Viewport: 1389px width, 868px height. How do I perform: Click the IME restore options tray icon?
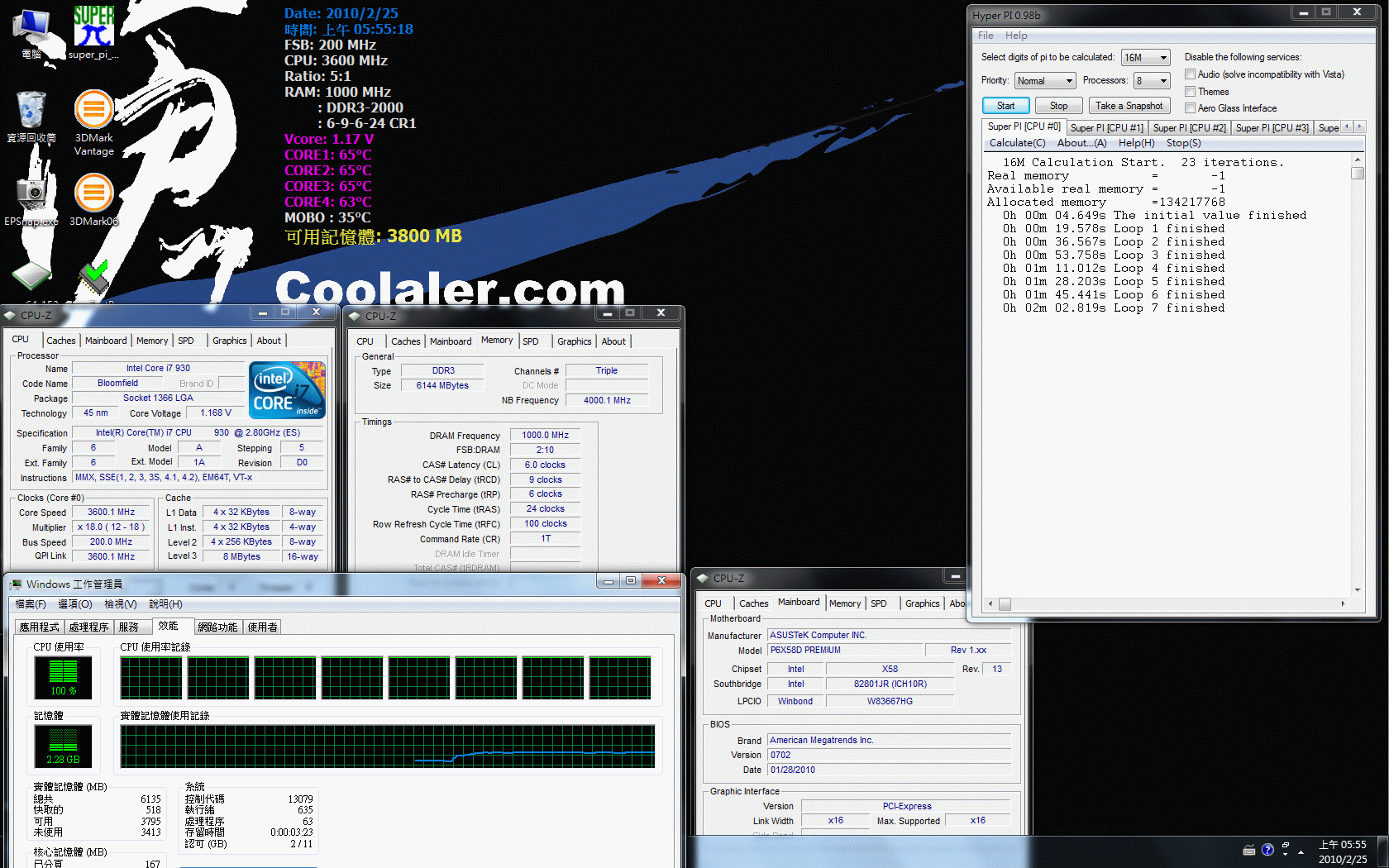tap(1286, 847)
